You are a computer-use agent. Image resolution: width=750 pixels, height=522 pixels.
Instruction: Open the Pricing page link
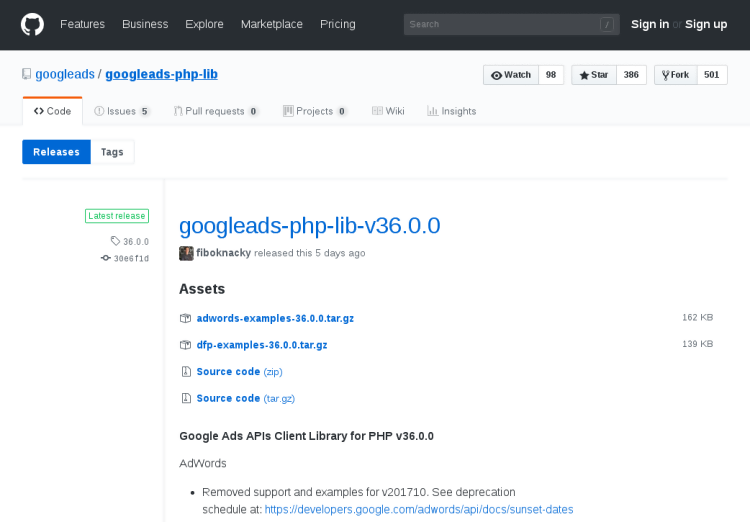(338, 24)
